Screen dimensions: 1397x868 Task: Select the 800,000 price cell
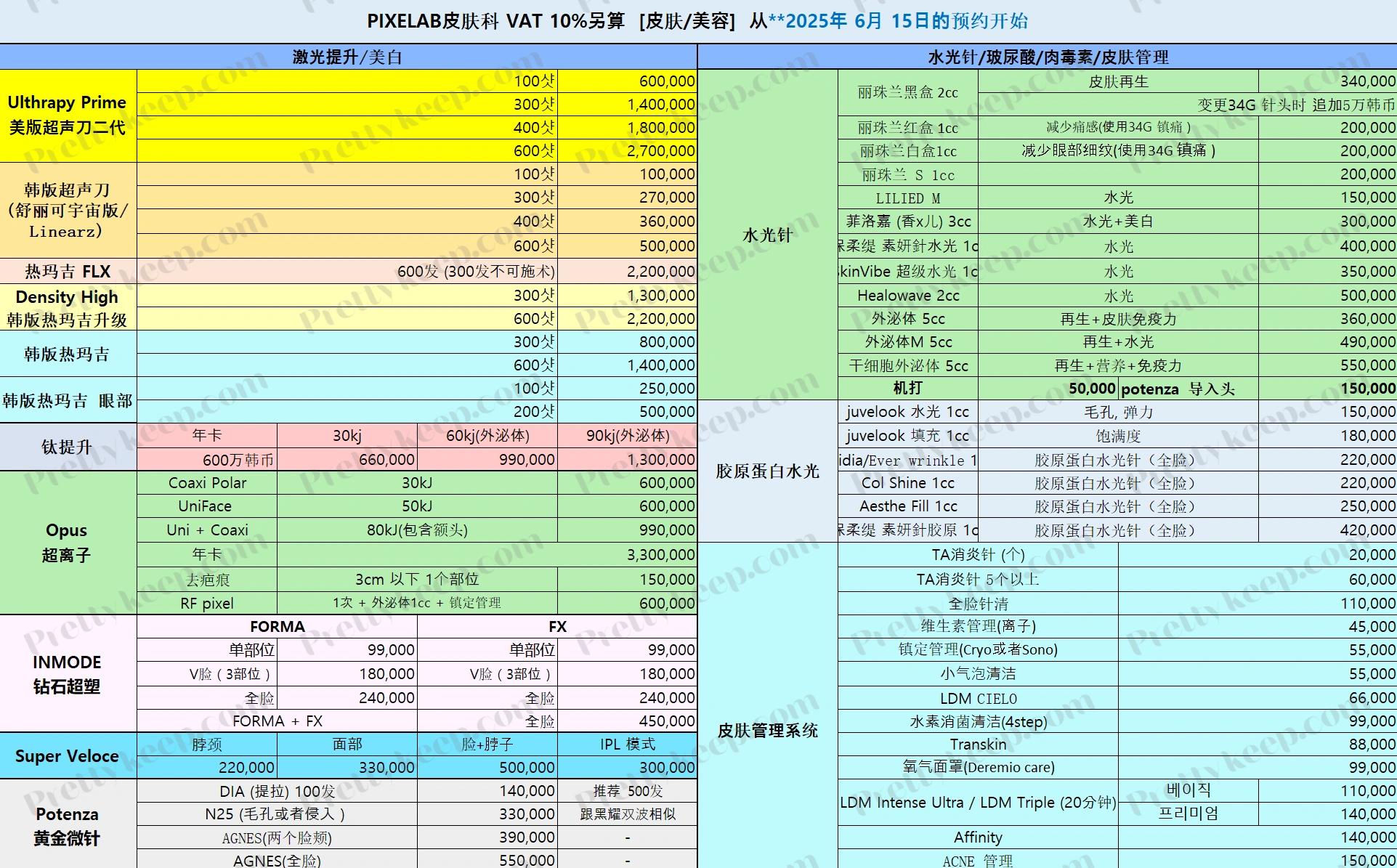point(628,342)
